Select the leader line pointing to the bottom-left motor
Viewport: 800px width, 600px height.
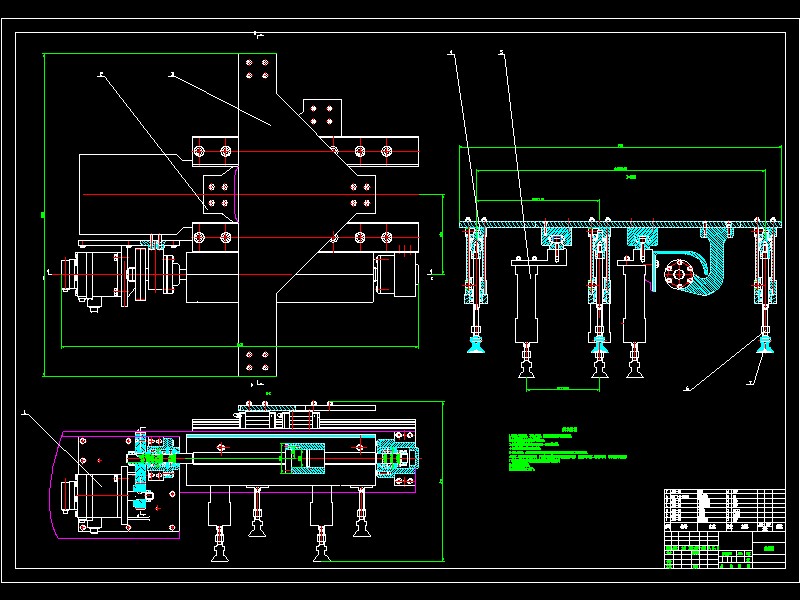(62, 449)
